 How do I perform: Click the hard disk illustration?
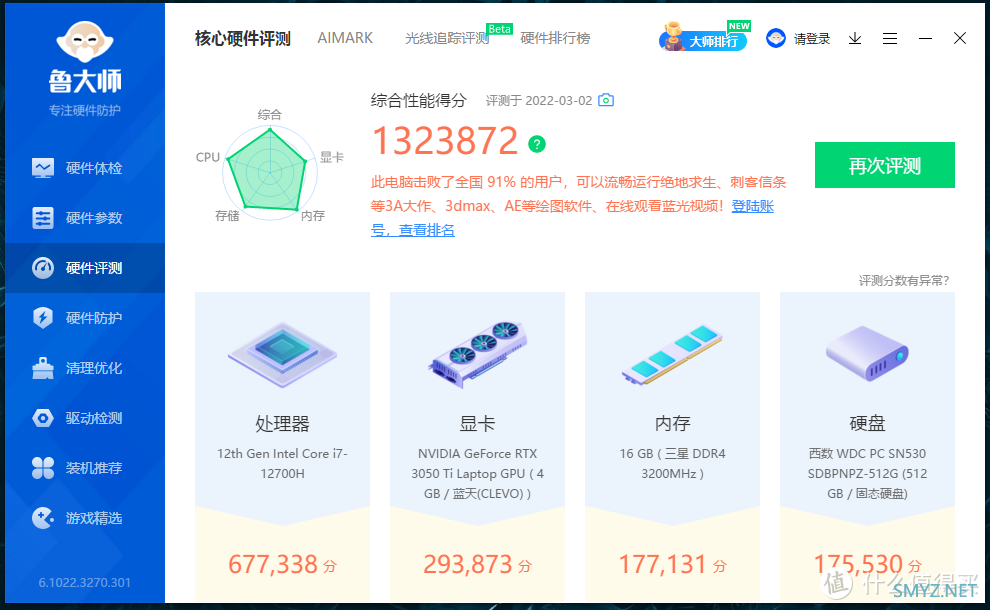pyautogui.click(x=867, y=354)
